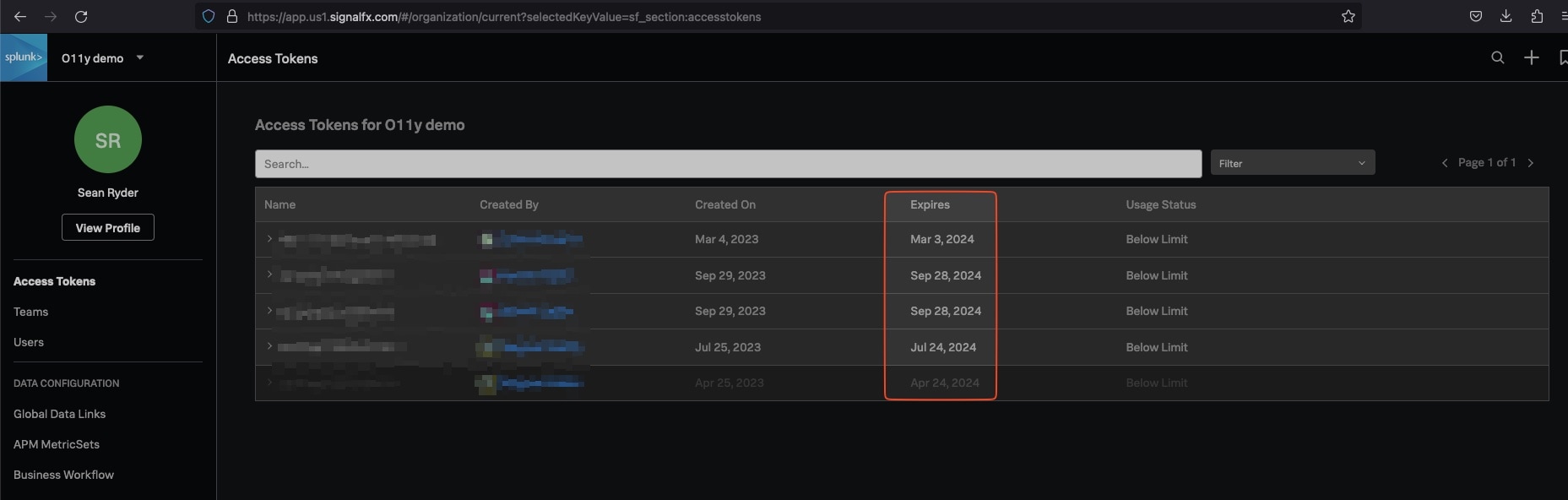Open APM MetricSets in the sidebar

coord(57,444)
